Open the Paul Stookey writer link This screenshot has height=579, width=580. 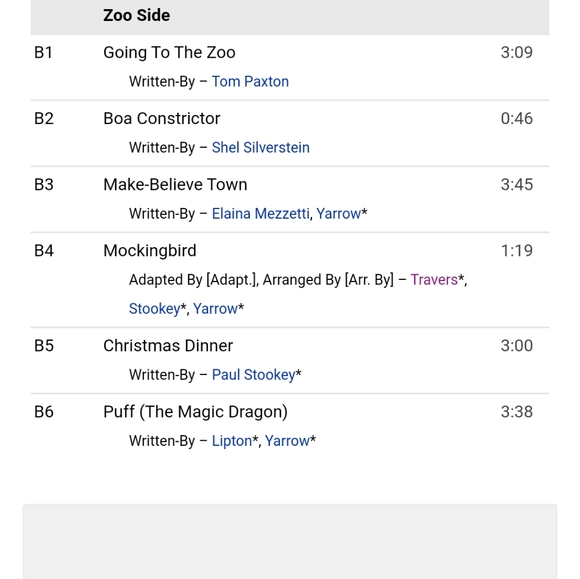tap(253, 375)
